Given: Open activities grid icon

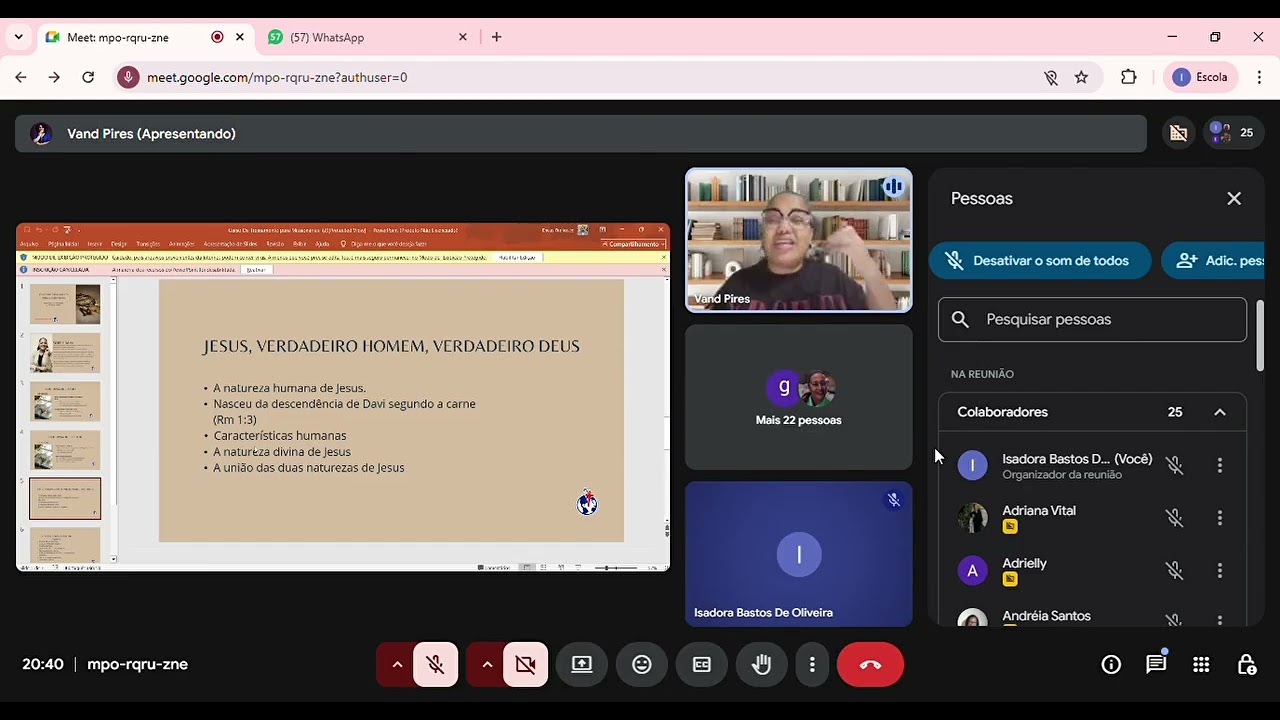Looking at the screenshot, I should 1201,664.
